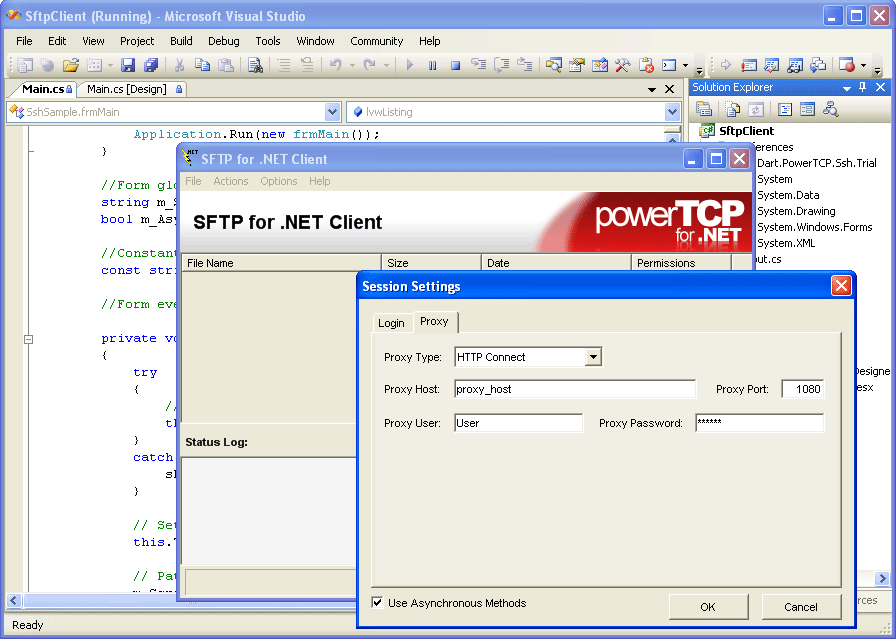Click the Save All icon

[151, 65]
